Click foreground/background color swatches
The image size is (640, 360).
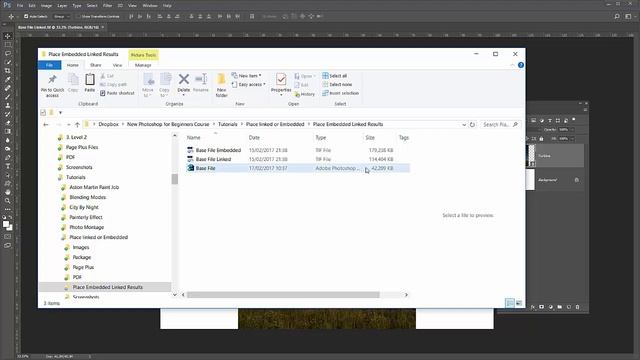click(x=7, y=225)
